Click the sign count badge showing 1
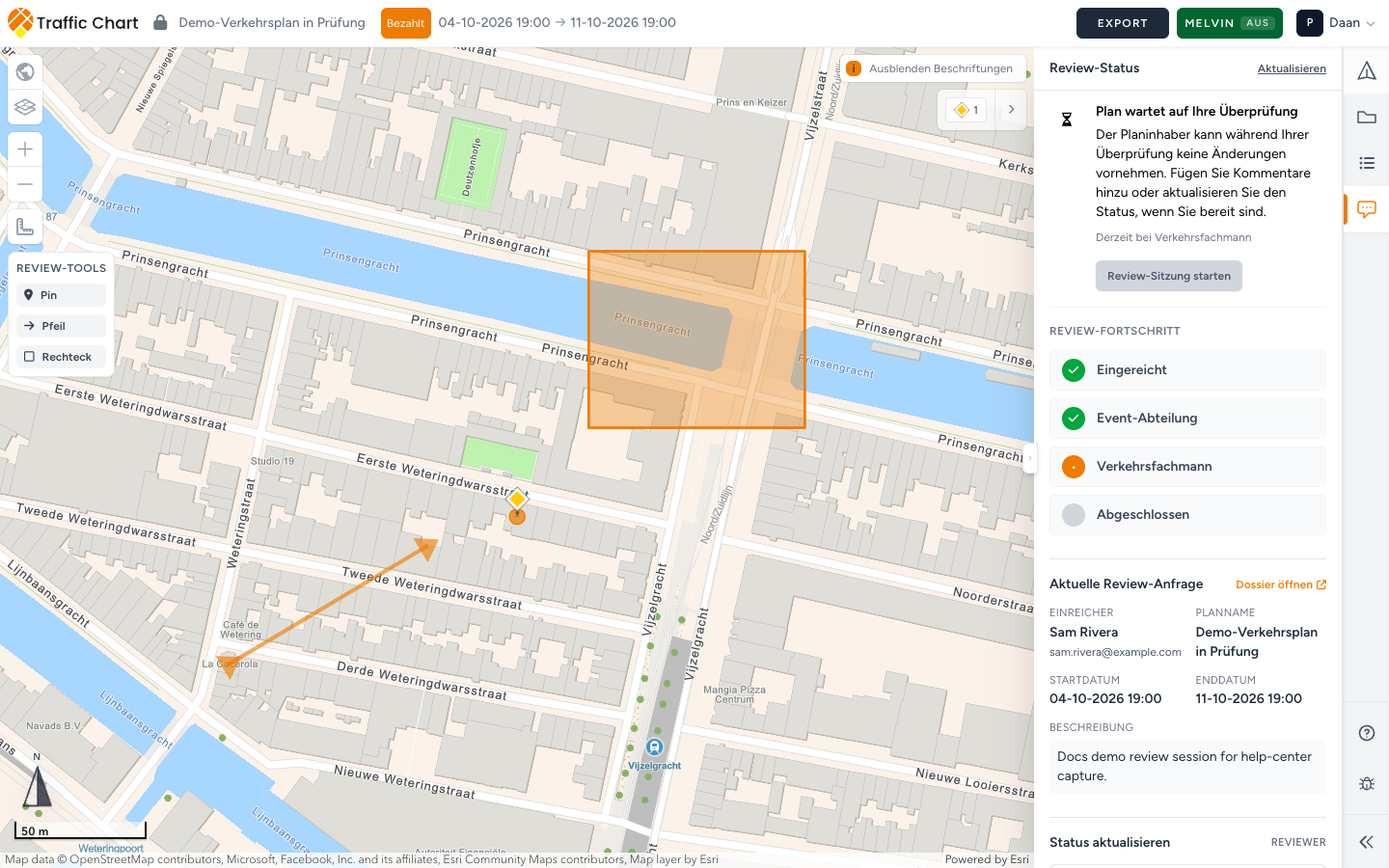The image size is (1389, 868). coord(967,110)
